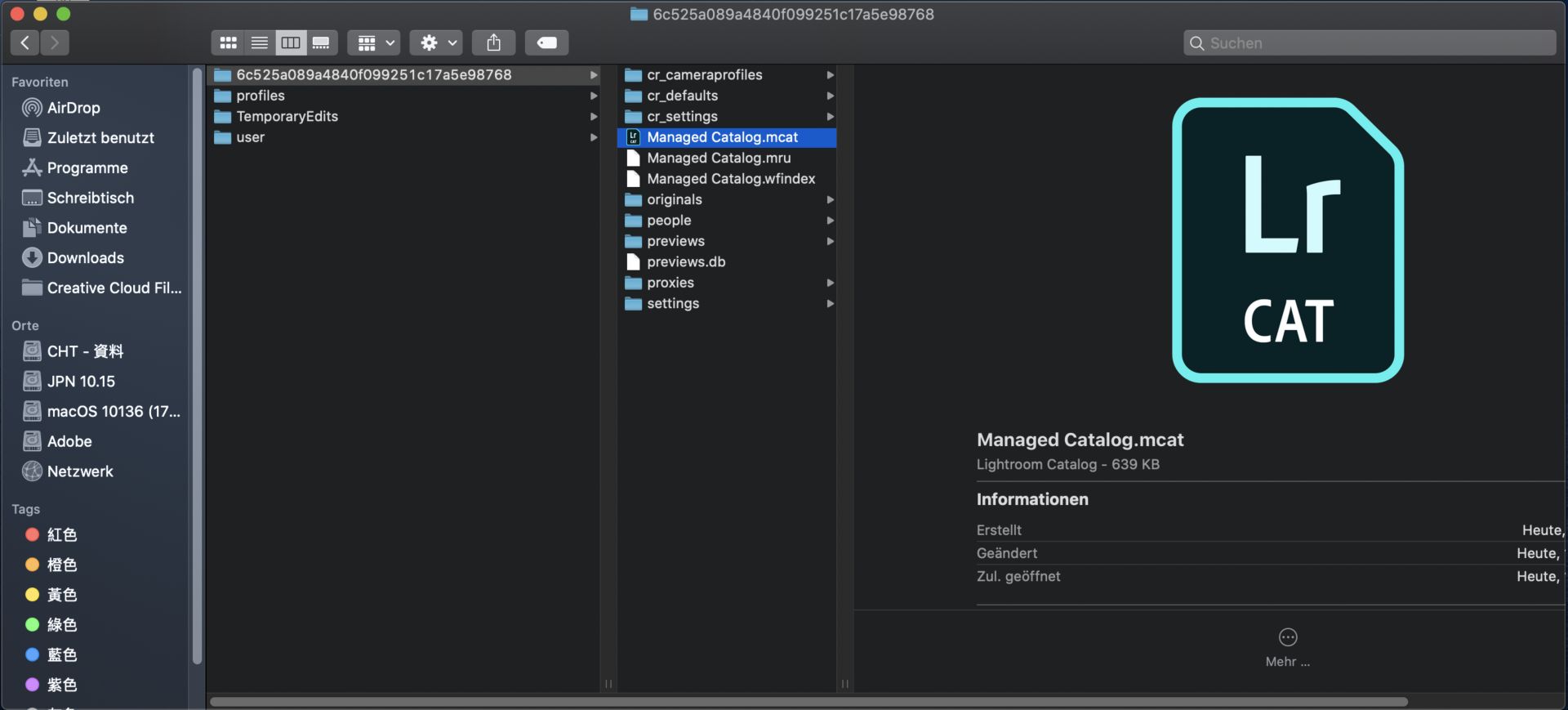Open AirDrop in the sidebar
This screenshot has height=710, width=1568.
pos(73,108)
